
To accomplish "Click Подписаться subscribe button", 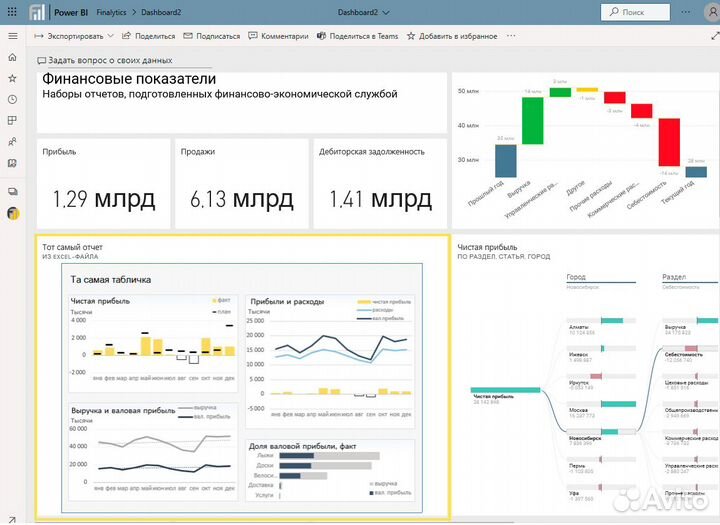I will (212, 36).
